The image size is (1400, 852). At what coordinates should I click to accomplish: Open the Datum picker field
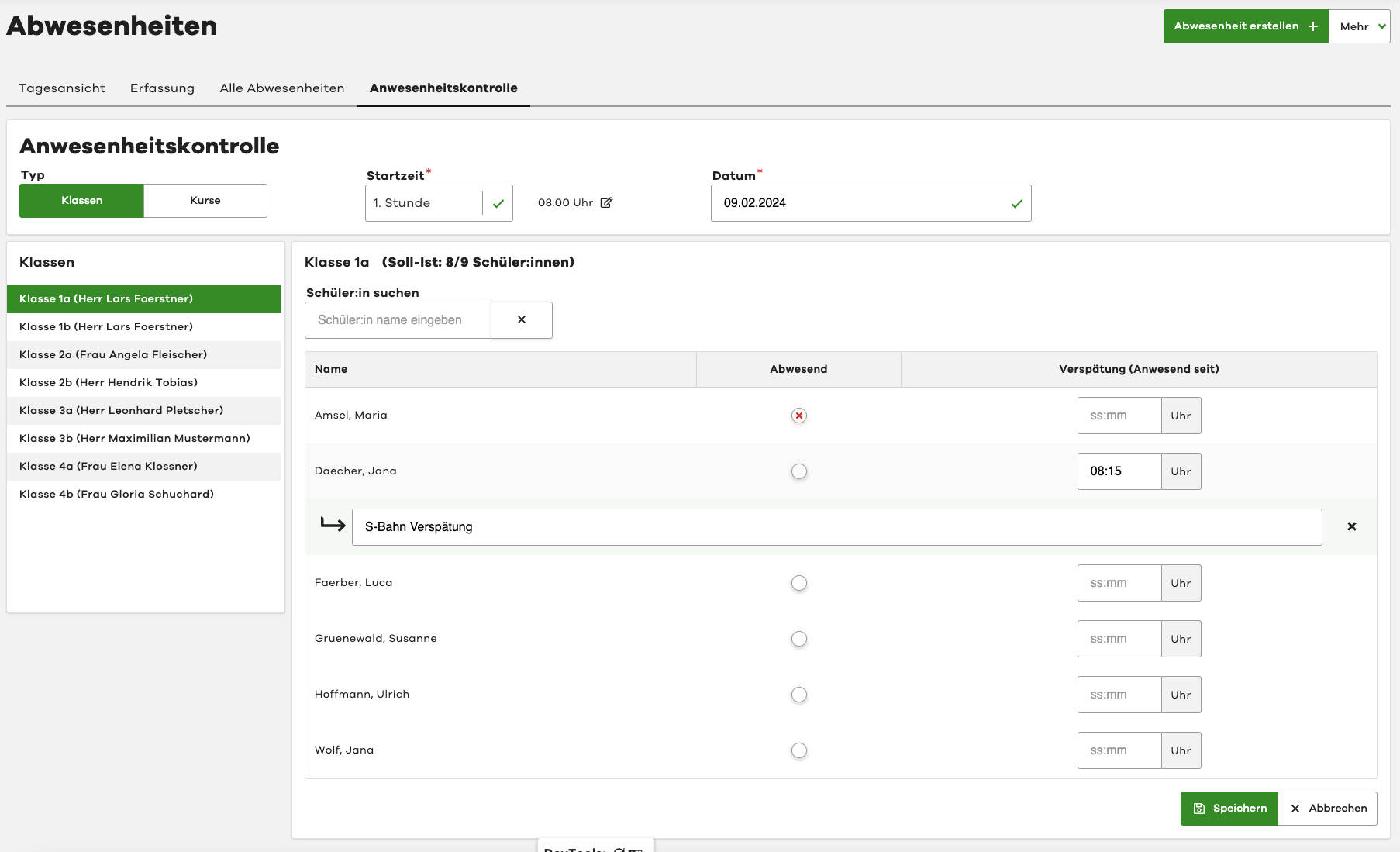860,203
